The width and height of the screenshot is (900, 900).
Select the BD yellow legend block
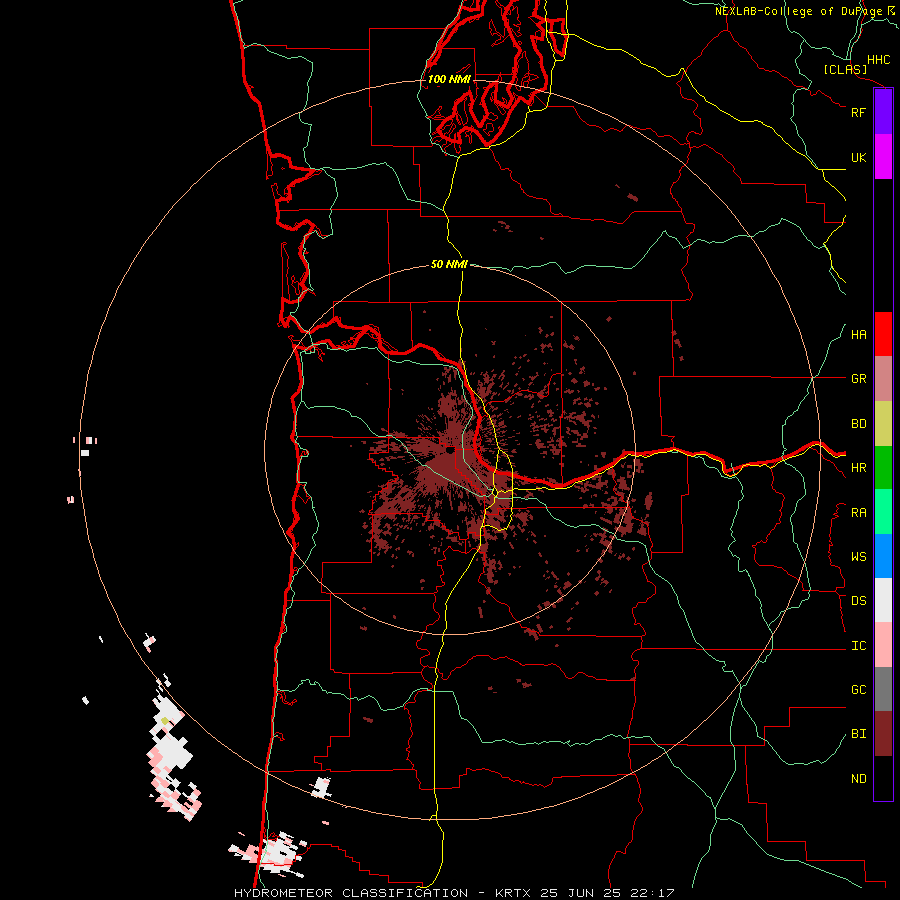[x=883, y=424]
